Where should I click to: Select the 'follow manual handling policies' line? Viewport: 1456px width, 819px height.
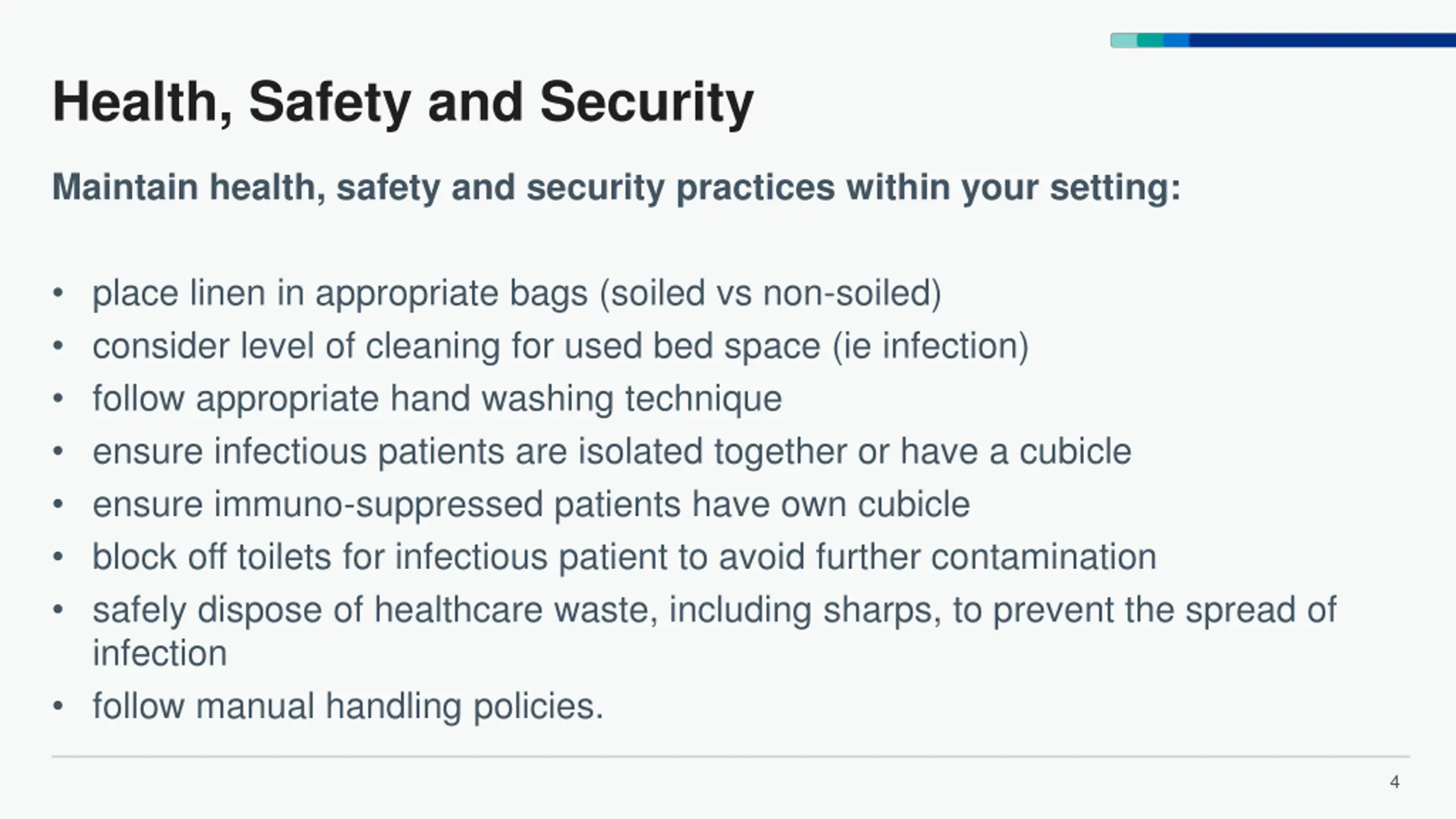pyautogui.click(x=348, y=706)
